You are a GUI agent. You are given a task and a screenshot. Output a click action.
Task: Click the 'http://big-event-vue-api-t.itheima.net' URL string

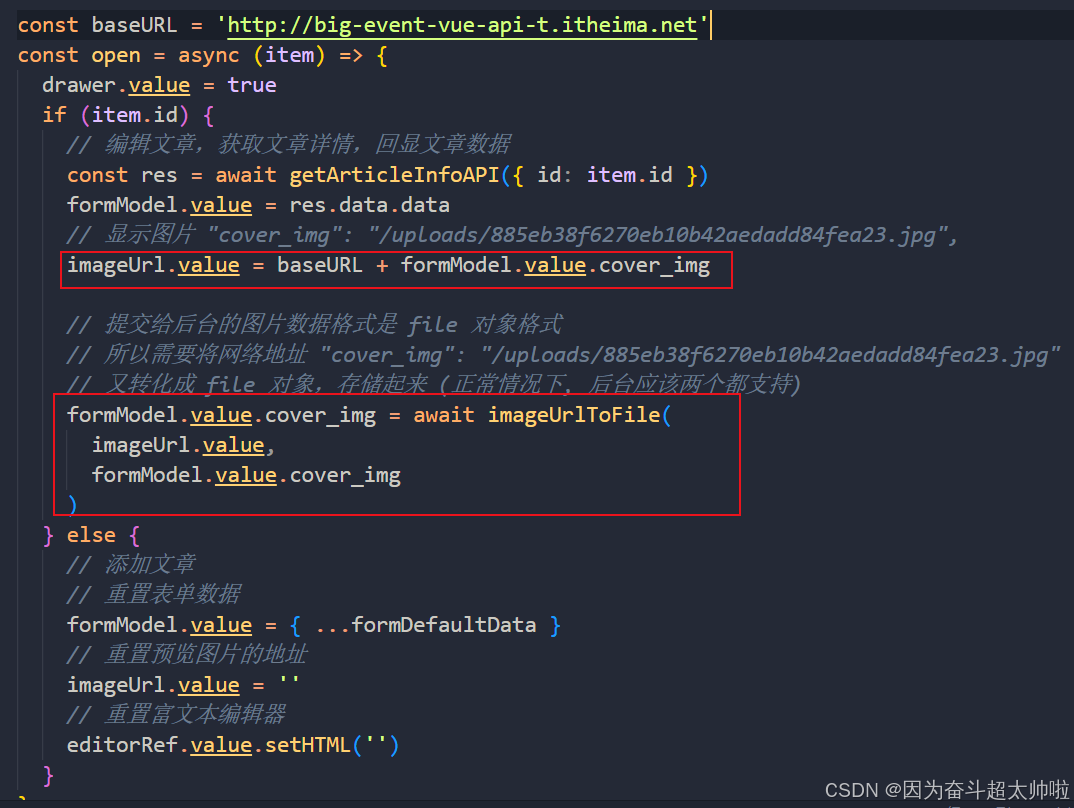point(462,25)
